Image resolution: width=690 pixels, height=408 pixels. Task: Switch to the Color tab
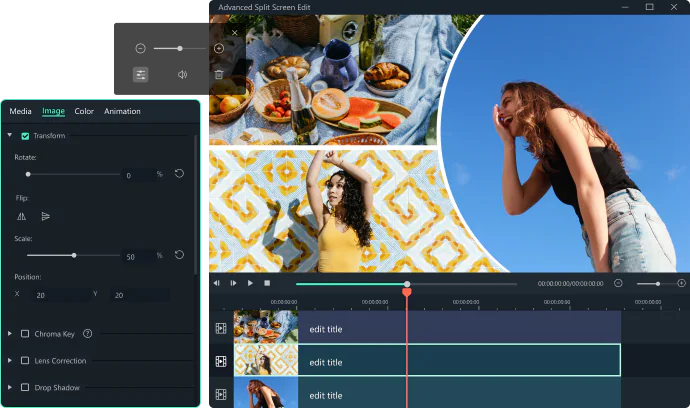84,111
